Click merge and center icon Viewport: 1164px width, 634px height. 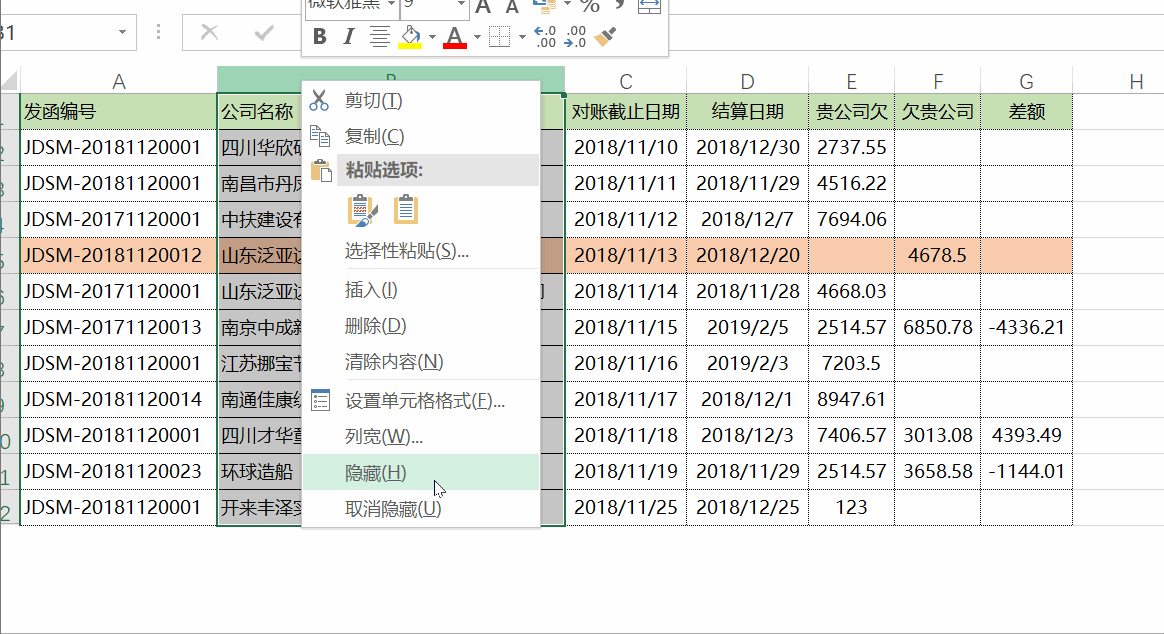point(649,6)
